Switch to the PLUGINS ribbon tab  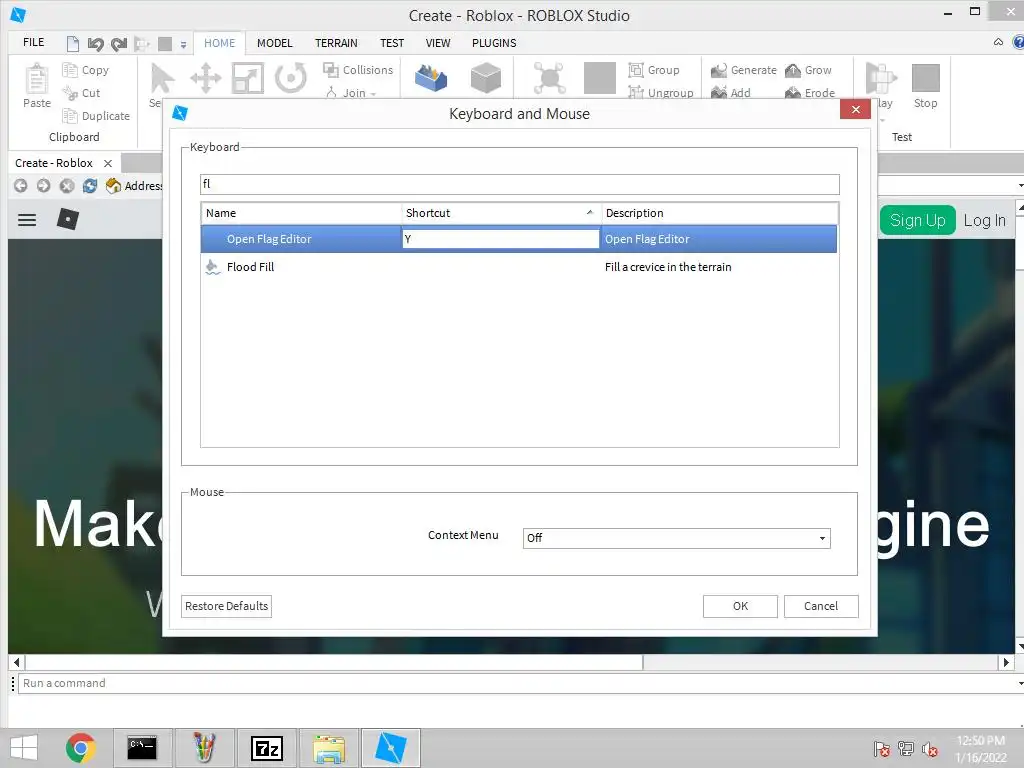click(x=494, y=43)
